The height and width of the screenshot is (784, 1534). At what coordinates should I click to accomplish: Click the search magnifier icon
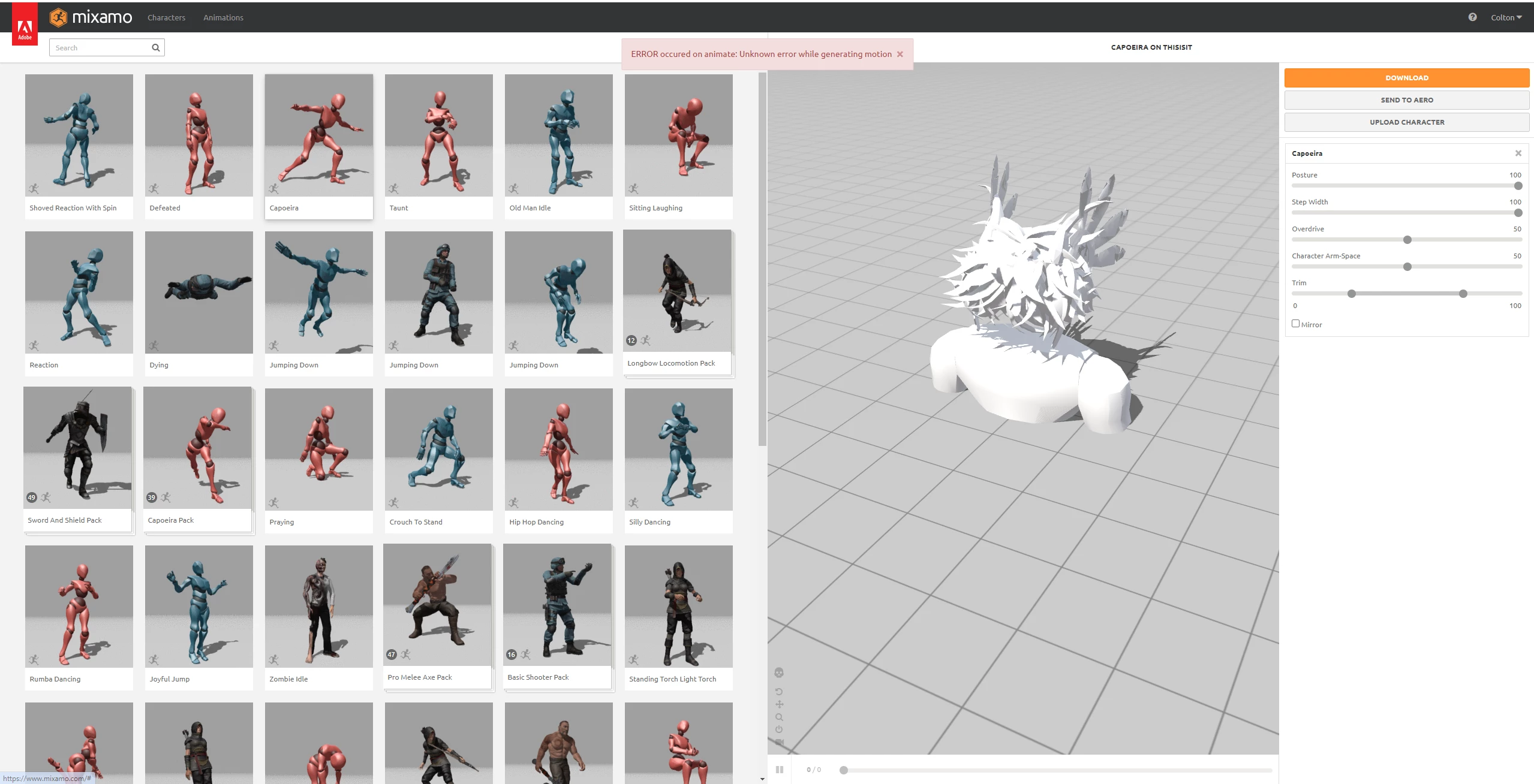[156, 48]
